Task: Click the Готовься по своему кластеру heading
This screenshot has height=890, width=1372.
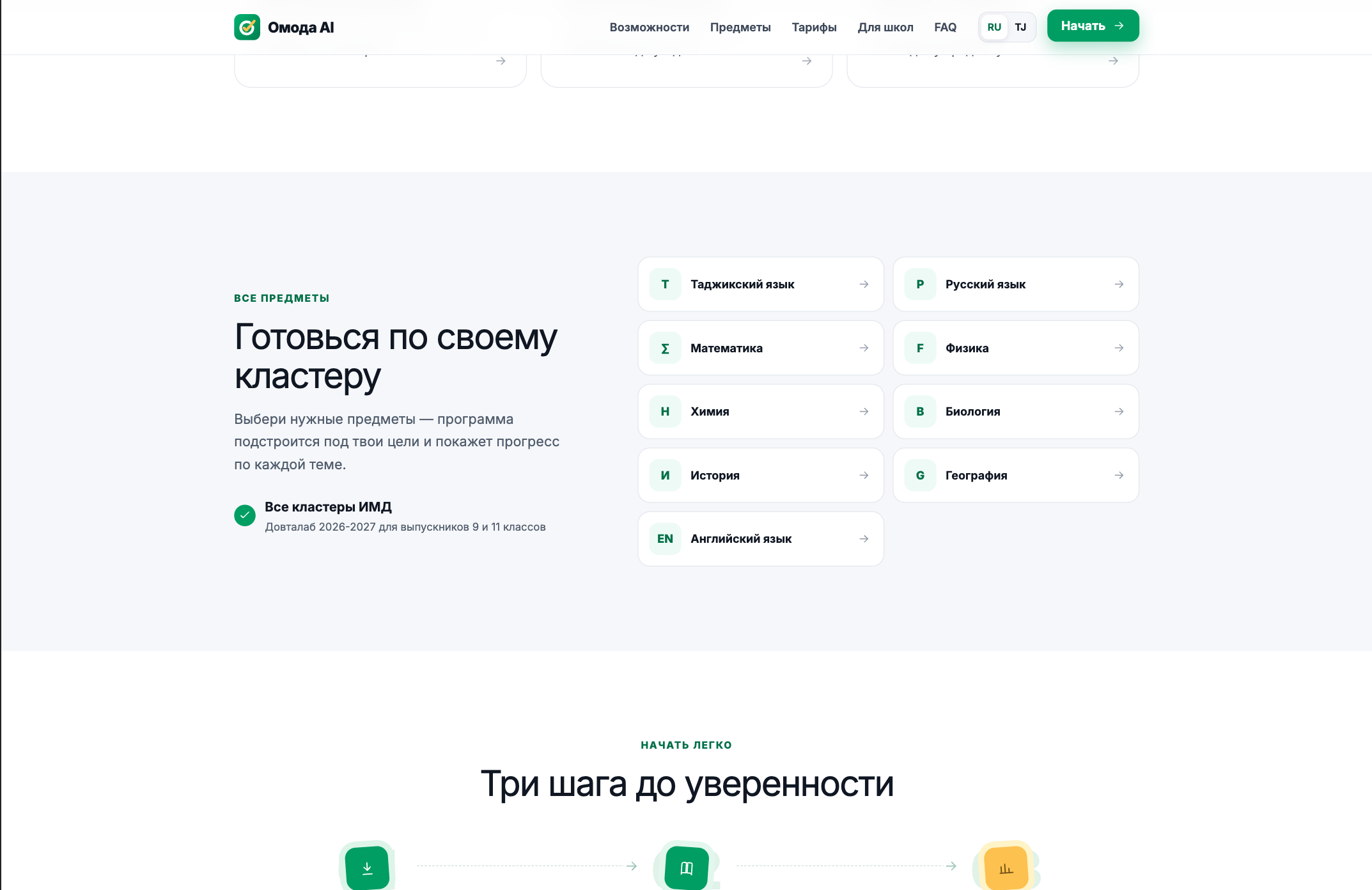Action: [x=396, y=355]
